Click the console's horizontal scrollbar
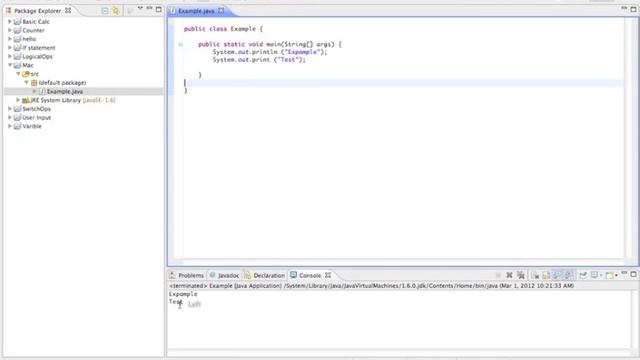Screen dimensions: 640x360 click(x=399, y=352)
